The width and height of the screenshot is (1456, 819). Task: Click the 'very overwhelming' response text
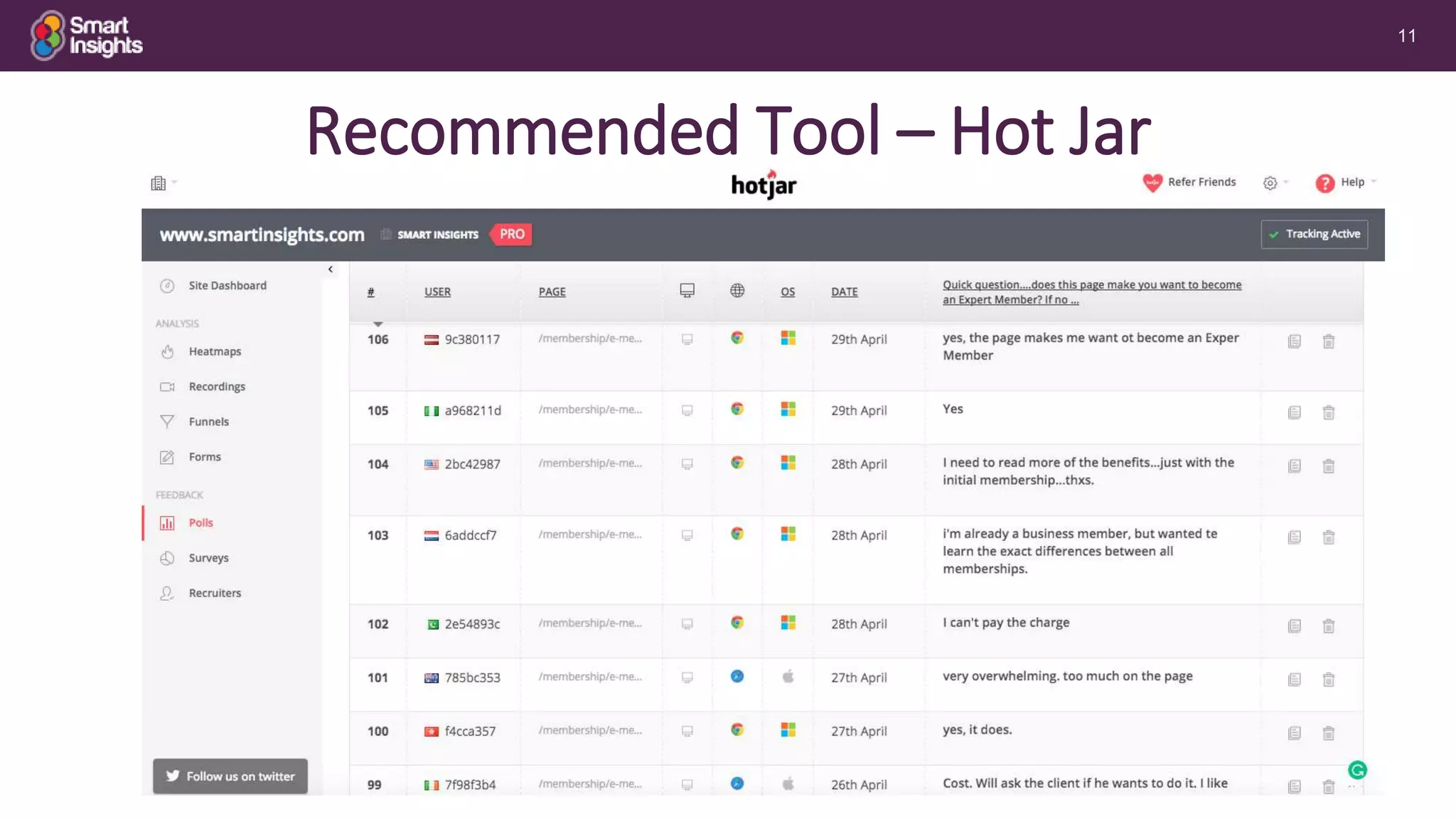(x=1068, y=676)
